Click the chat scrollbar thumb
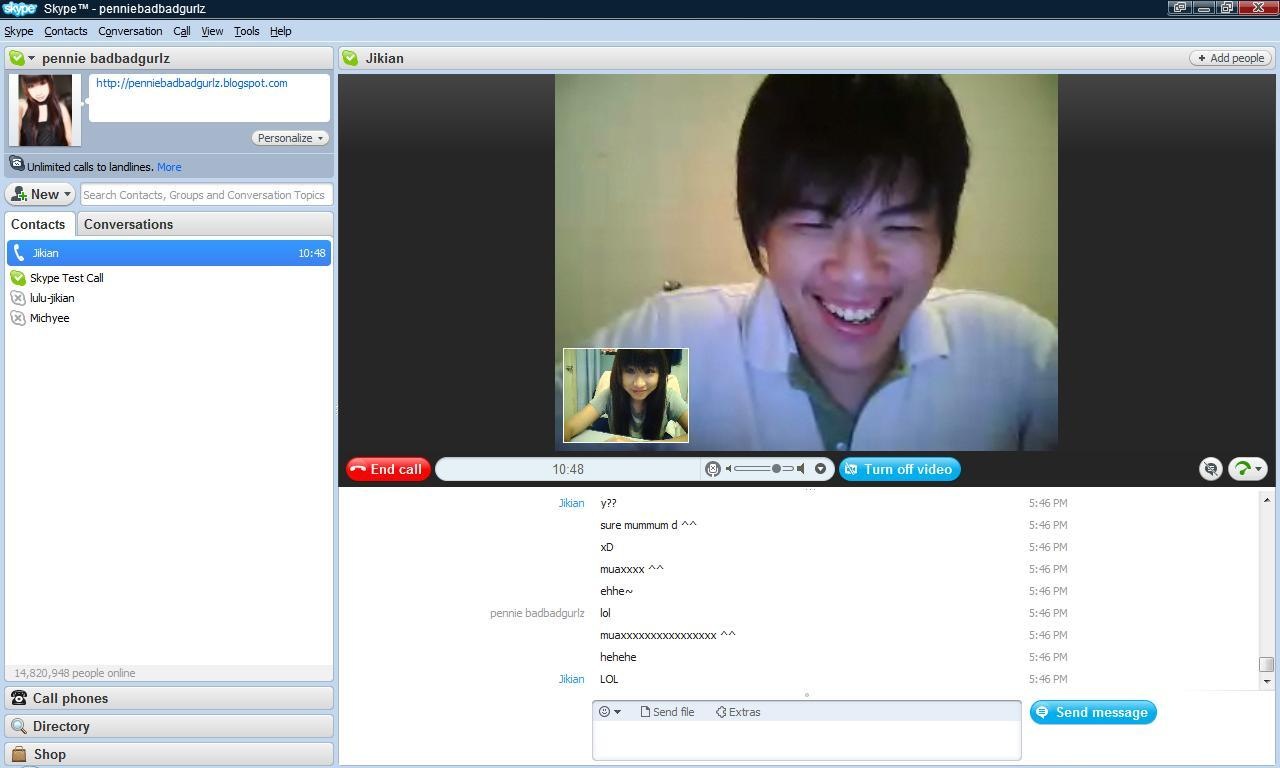This screenshot has height=768, width=1280. [1266, 664]
